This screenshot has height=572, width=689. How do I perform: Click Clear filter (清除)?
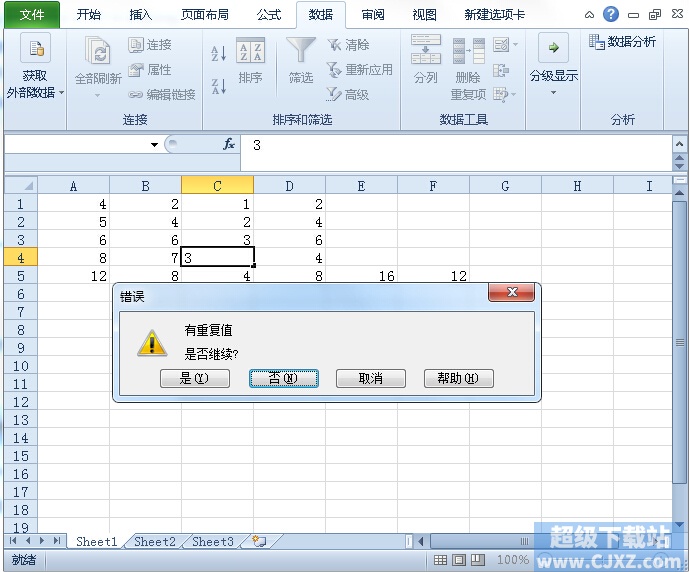pos(348,44)
